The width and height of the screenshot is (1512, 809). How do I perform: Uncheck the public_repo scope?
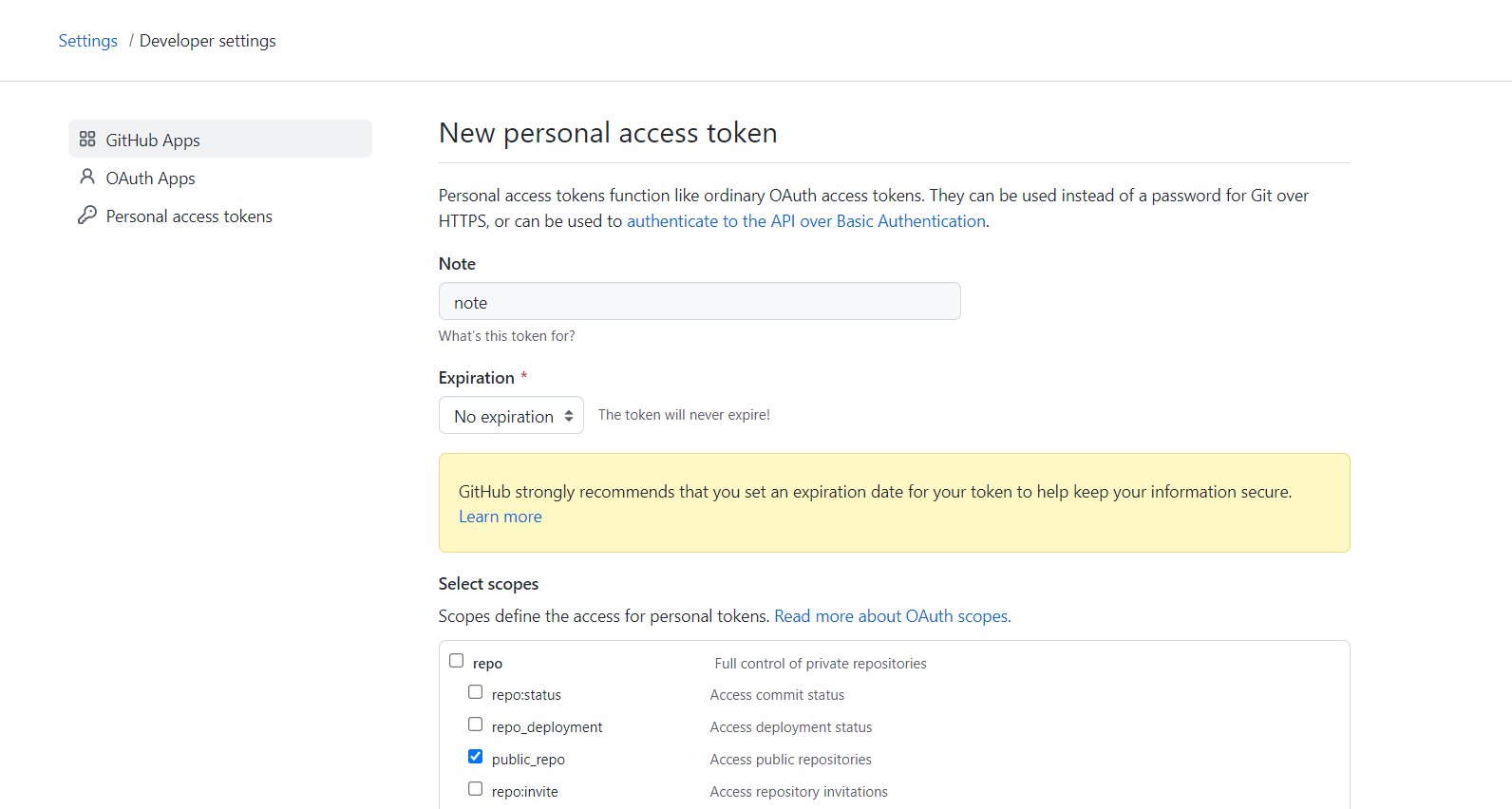[476, 757]
